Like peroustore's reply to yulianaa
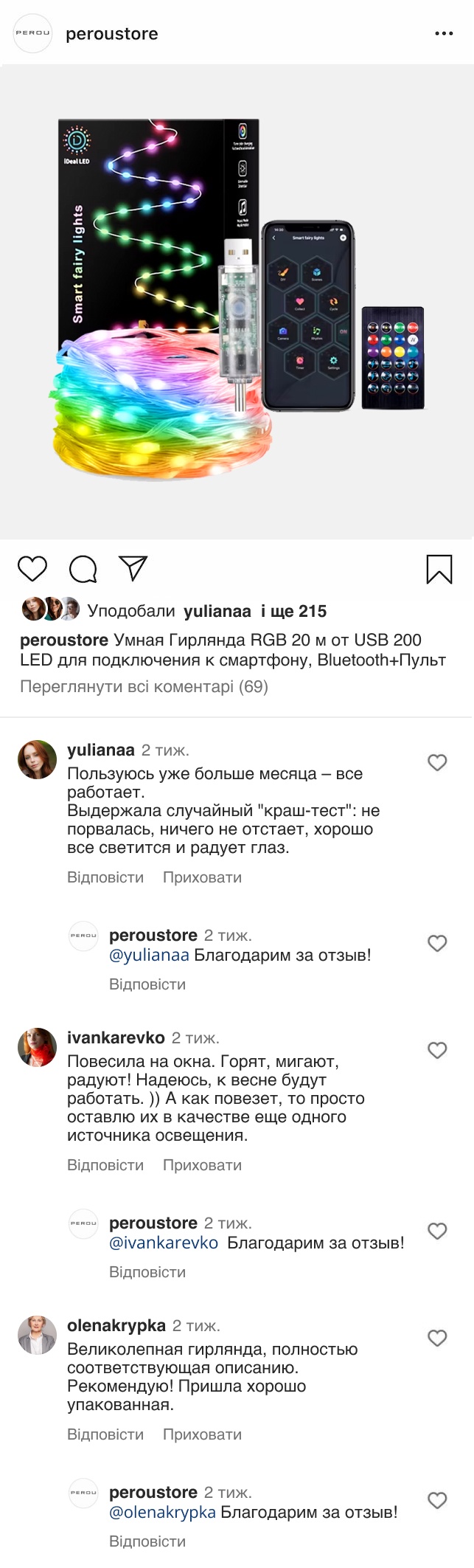474x1568 pixels. point(437,943)
